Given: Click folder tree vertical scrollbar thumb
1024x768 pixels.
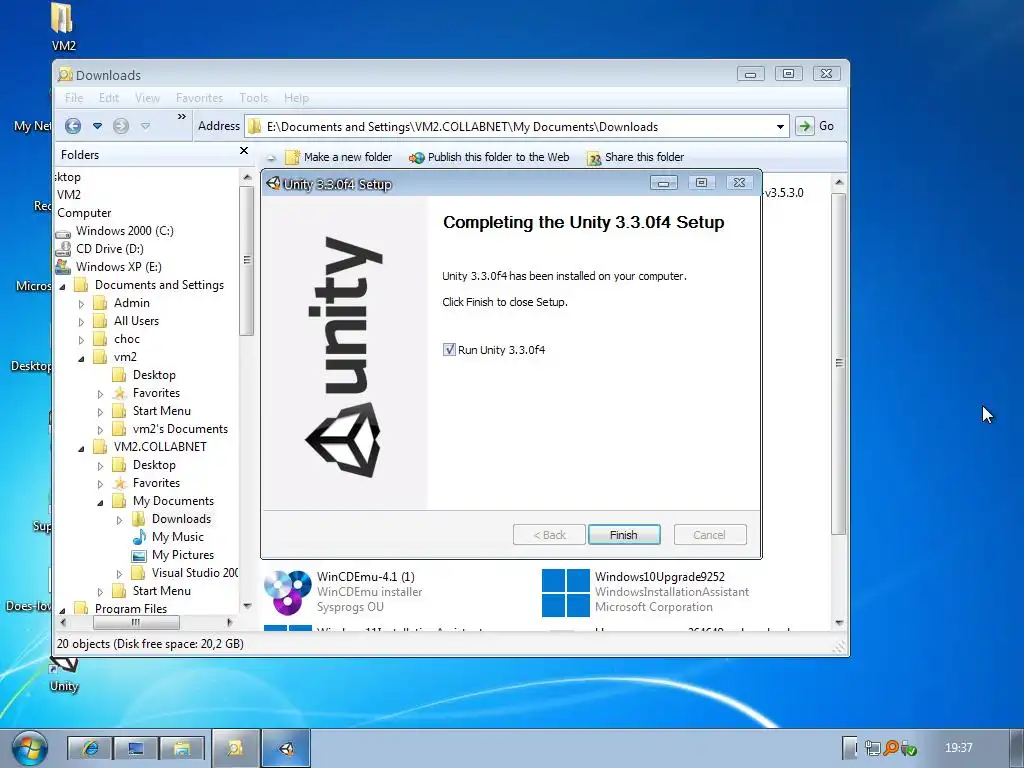Looking at the screenshot, I should pyautogui.click(x=246, y=260).
